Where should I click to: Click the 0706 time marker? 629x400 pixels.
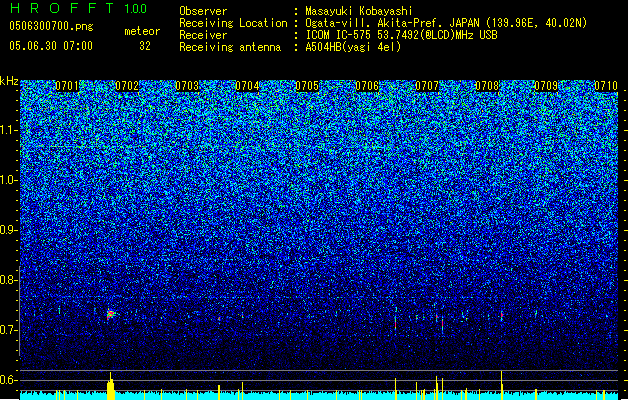(x=367, y=86)
